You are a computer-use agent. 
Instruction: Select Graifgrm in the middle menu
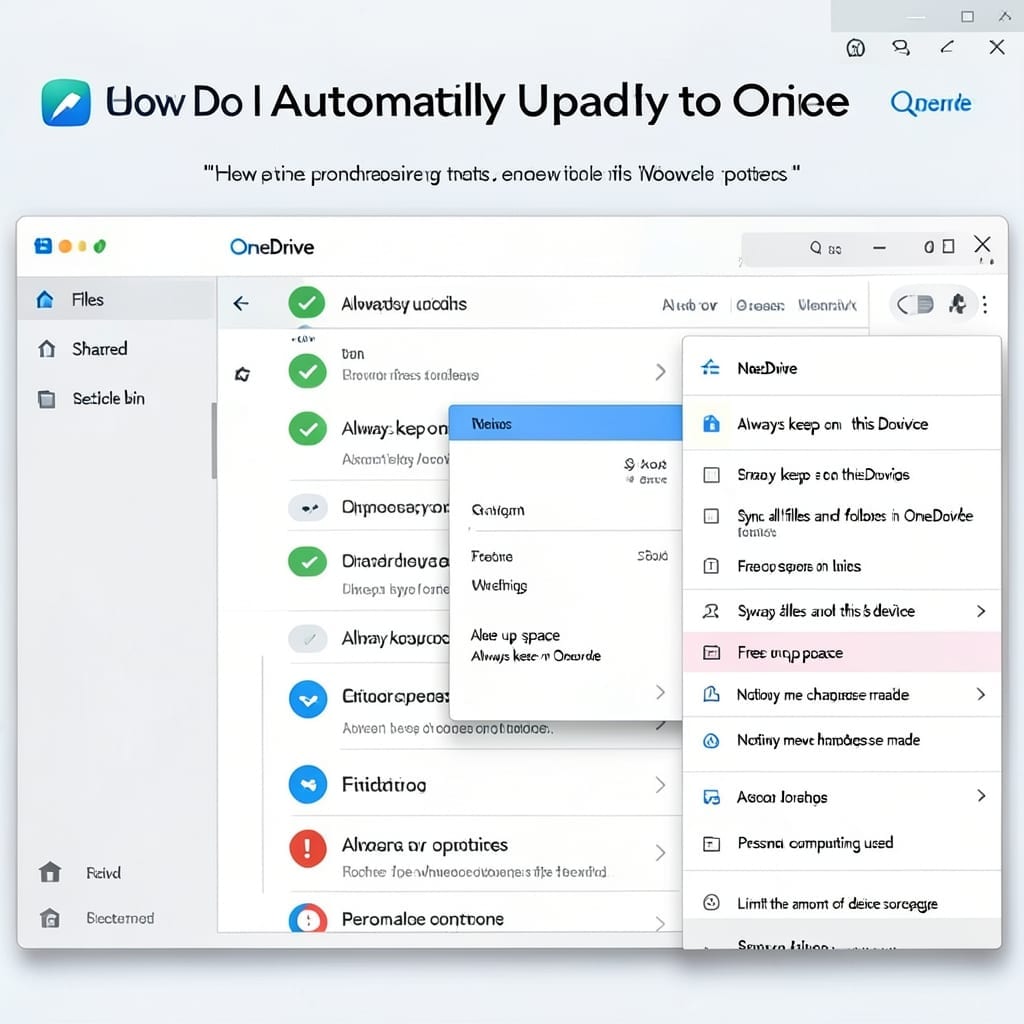pos(498,510)
